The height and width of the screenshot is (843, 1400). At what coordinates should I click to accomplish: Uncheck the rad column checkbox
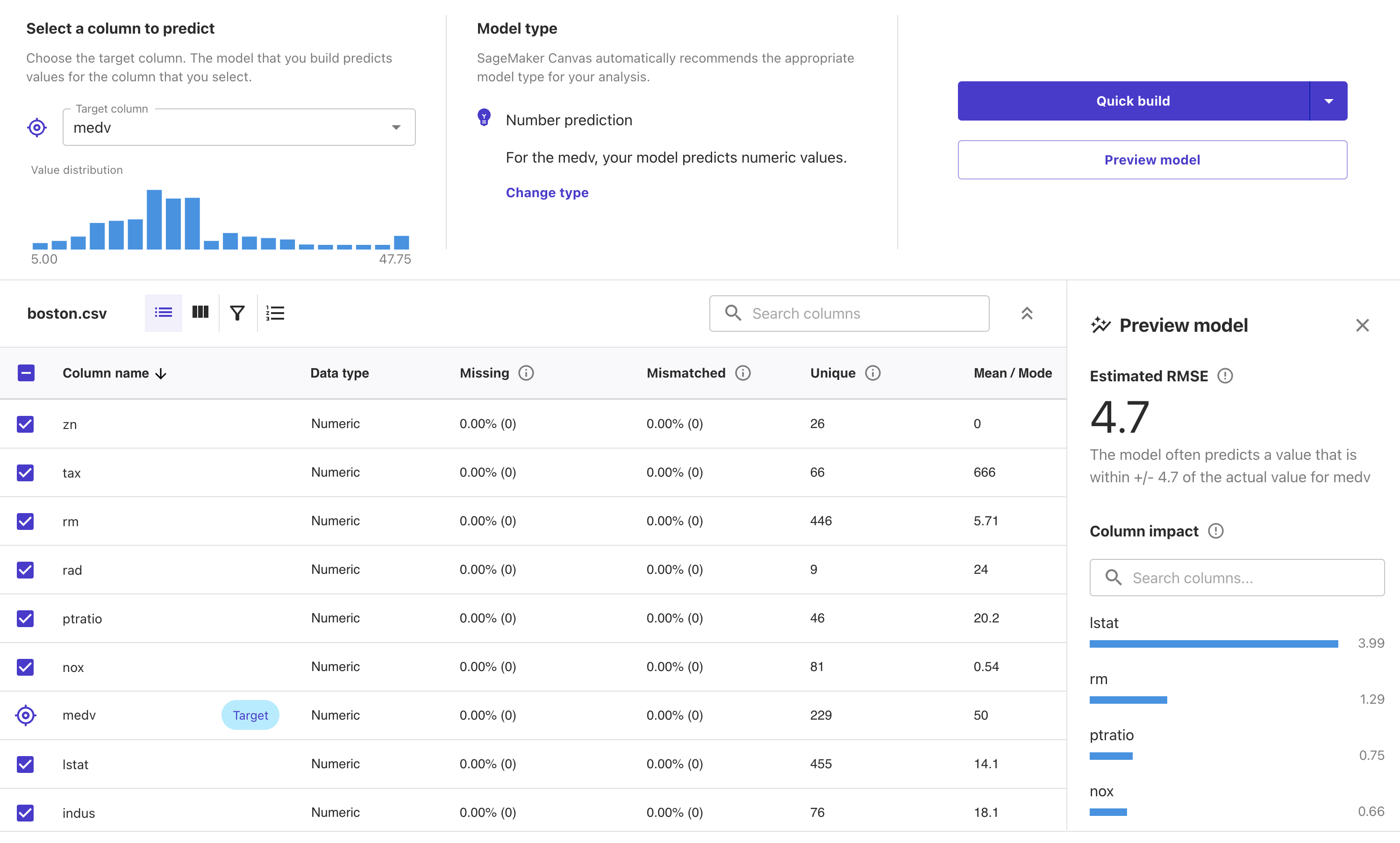point(26,570)
